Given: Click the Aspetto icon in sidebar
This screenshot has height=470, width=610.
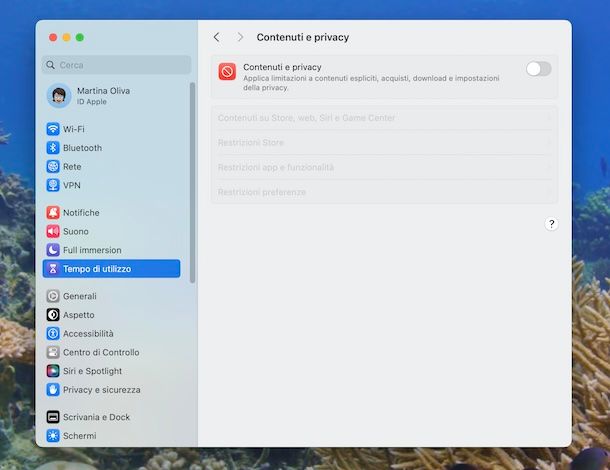Looking at the screenshot, I should coord(53,315).
